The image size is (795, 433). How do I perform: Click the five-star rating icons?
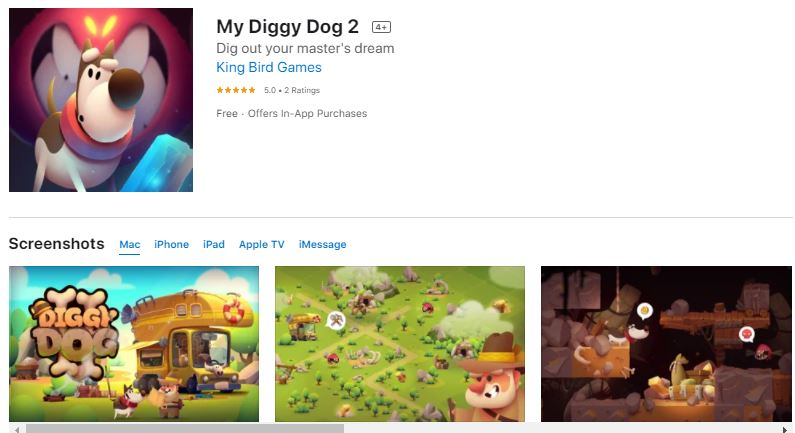point(236,90)
